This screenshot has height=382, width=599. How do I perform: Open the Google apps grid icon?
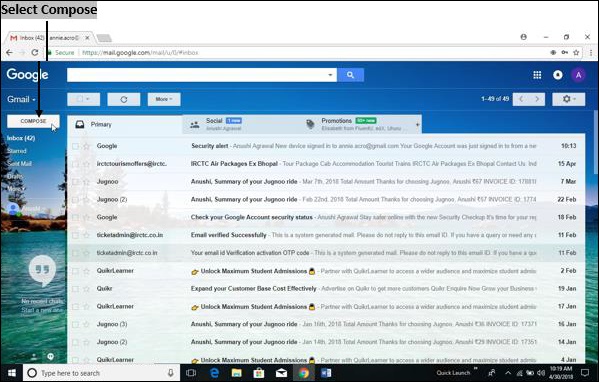pos(537,75)
